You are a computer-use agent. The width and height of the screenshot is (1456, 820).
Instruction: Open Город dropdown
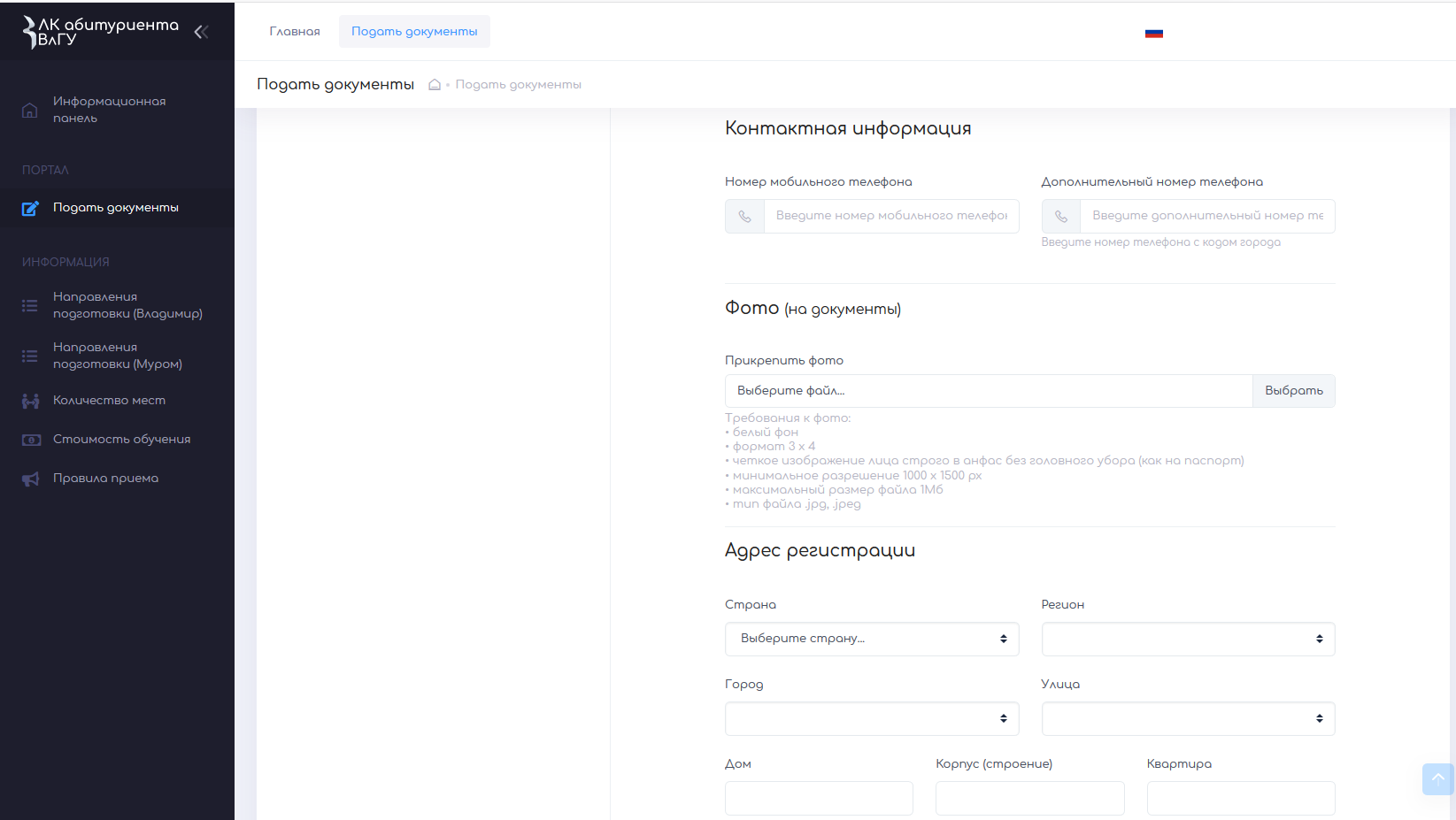click(x=872, y=718)
